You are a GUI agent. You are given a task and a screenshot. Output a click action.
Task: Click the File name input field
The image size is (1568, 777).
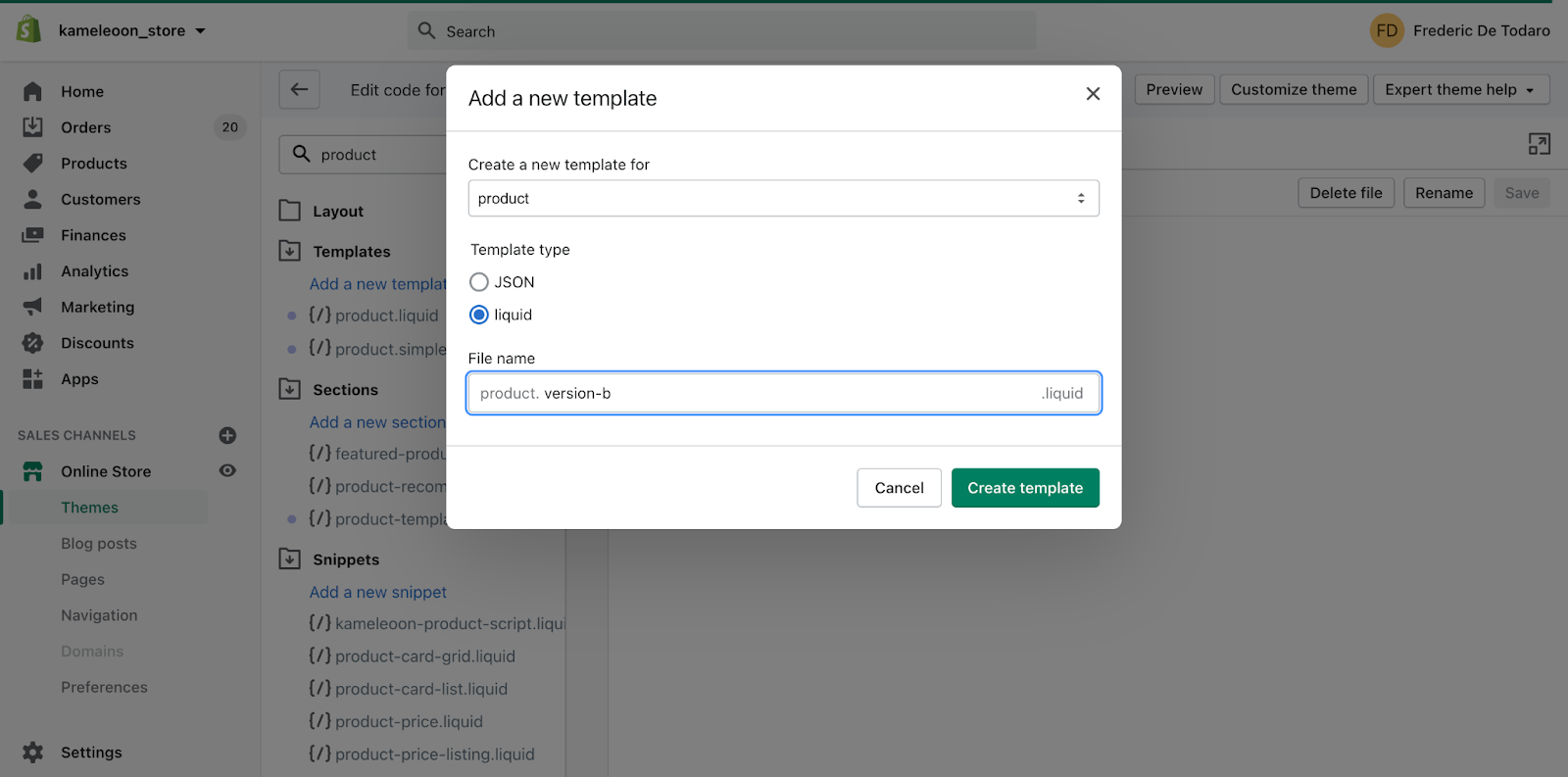(784, 393)
